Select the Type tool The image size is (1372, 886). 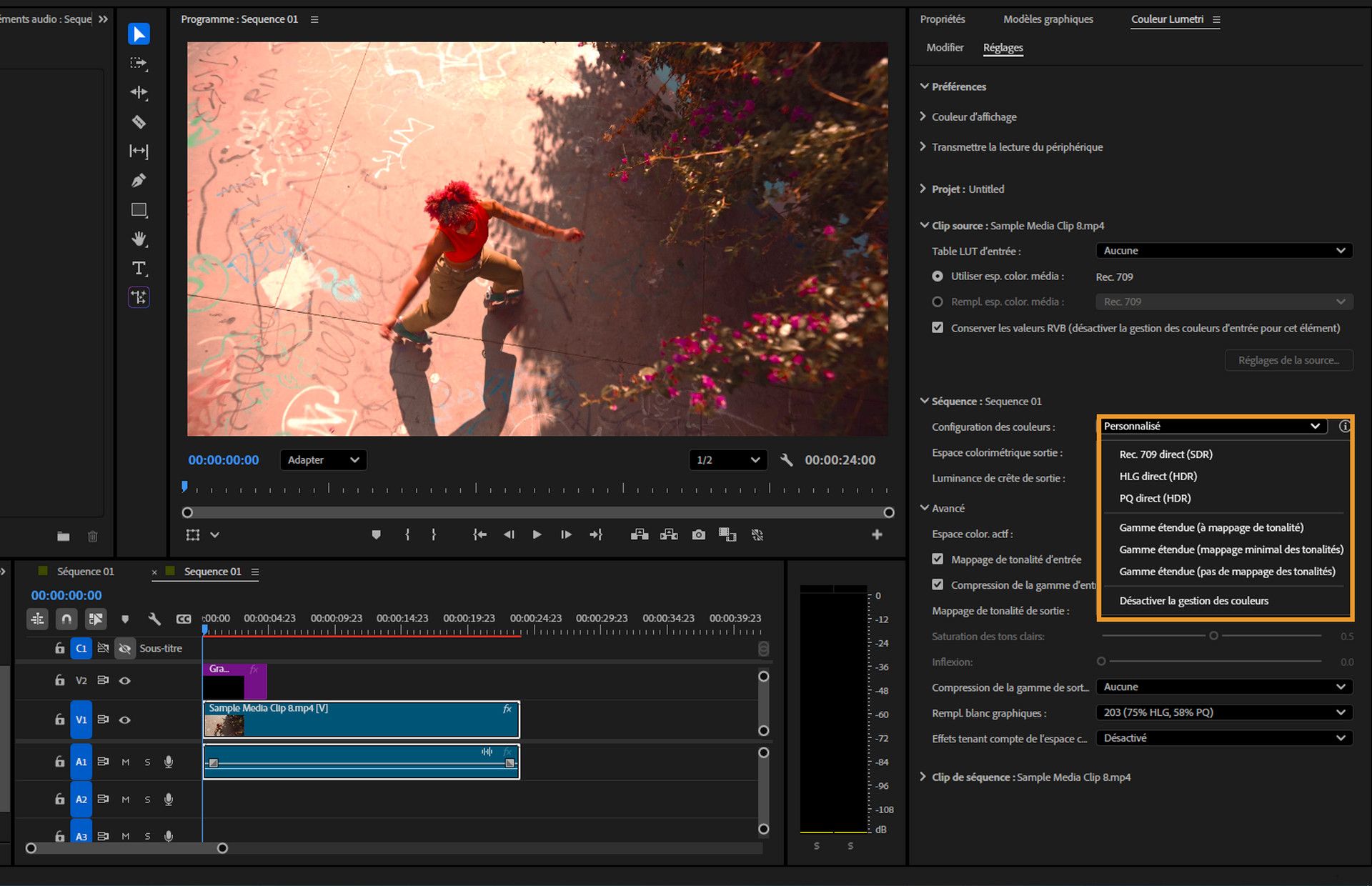pyautogui.click(x=139, y=268)
